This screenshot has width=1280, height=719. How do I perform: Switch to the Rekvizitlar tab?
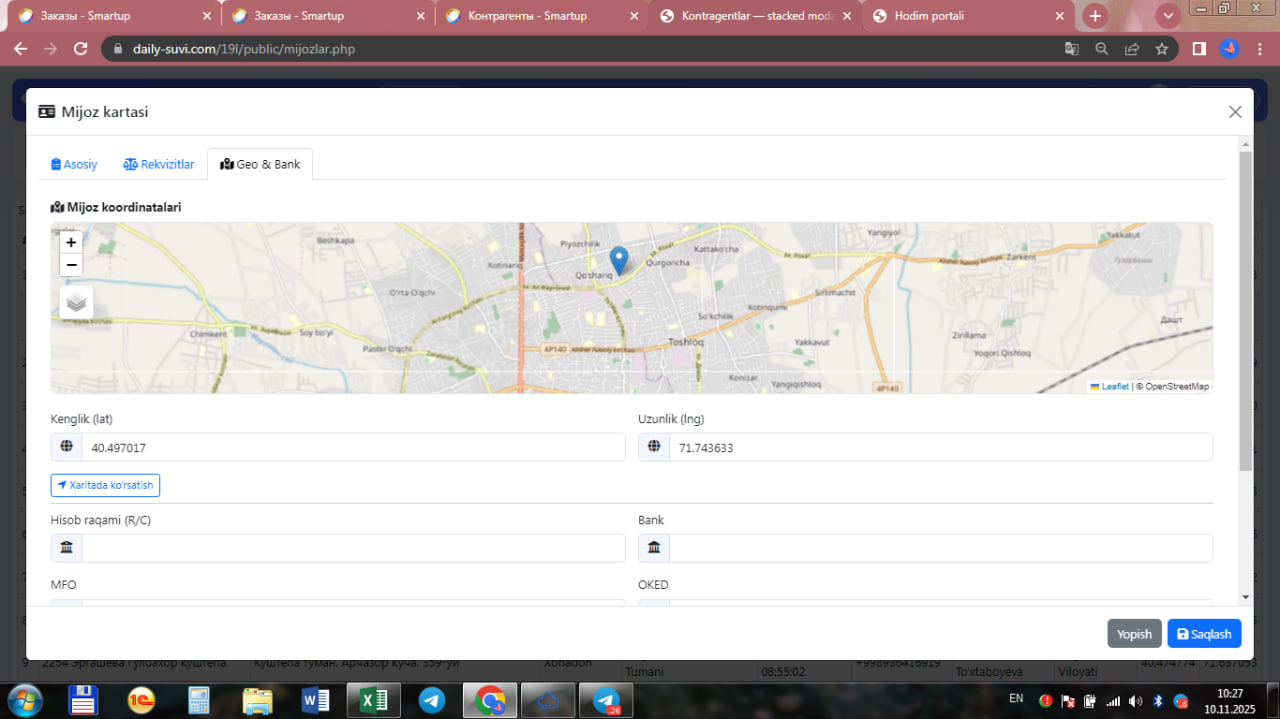(x=159, y=164)
